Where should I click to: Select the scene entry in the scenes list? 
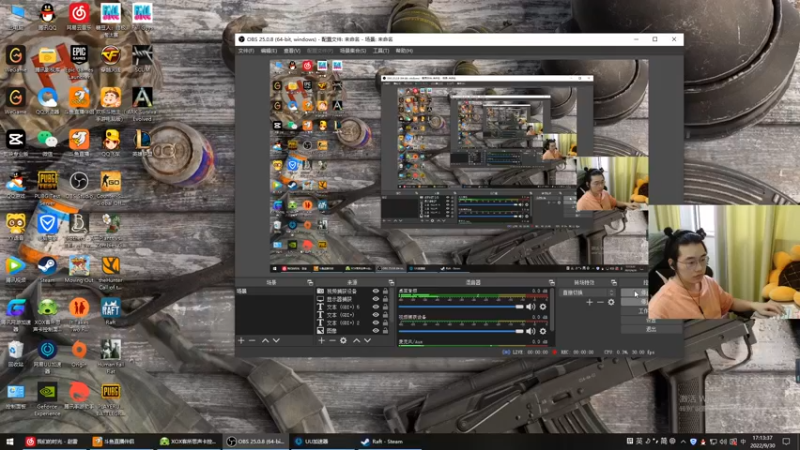274,291
